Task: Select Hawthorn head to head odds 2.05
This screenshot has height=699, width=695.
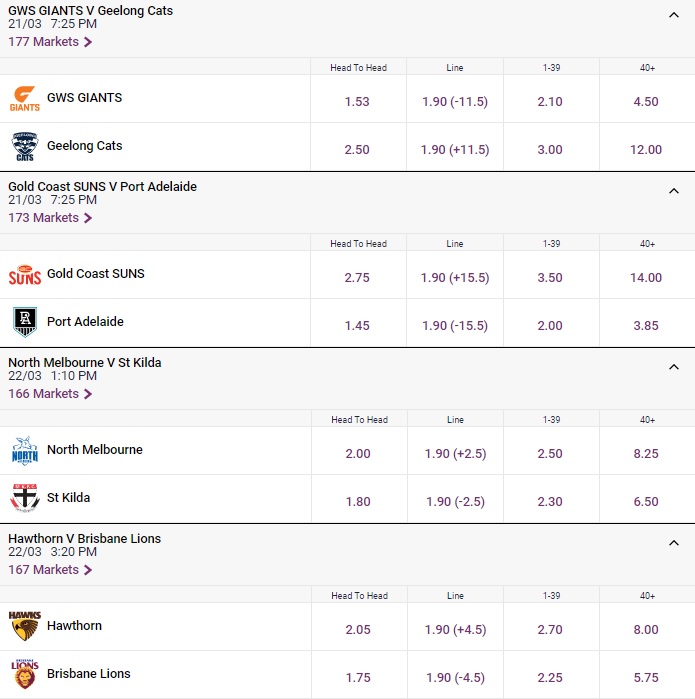Action: coord(358,630)
